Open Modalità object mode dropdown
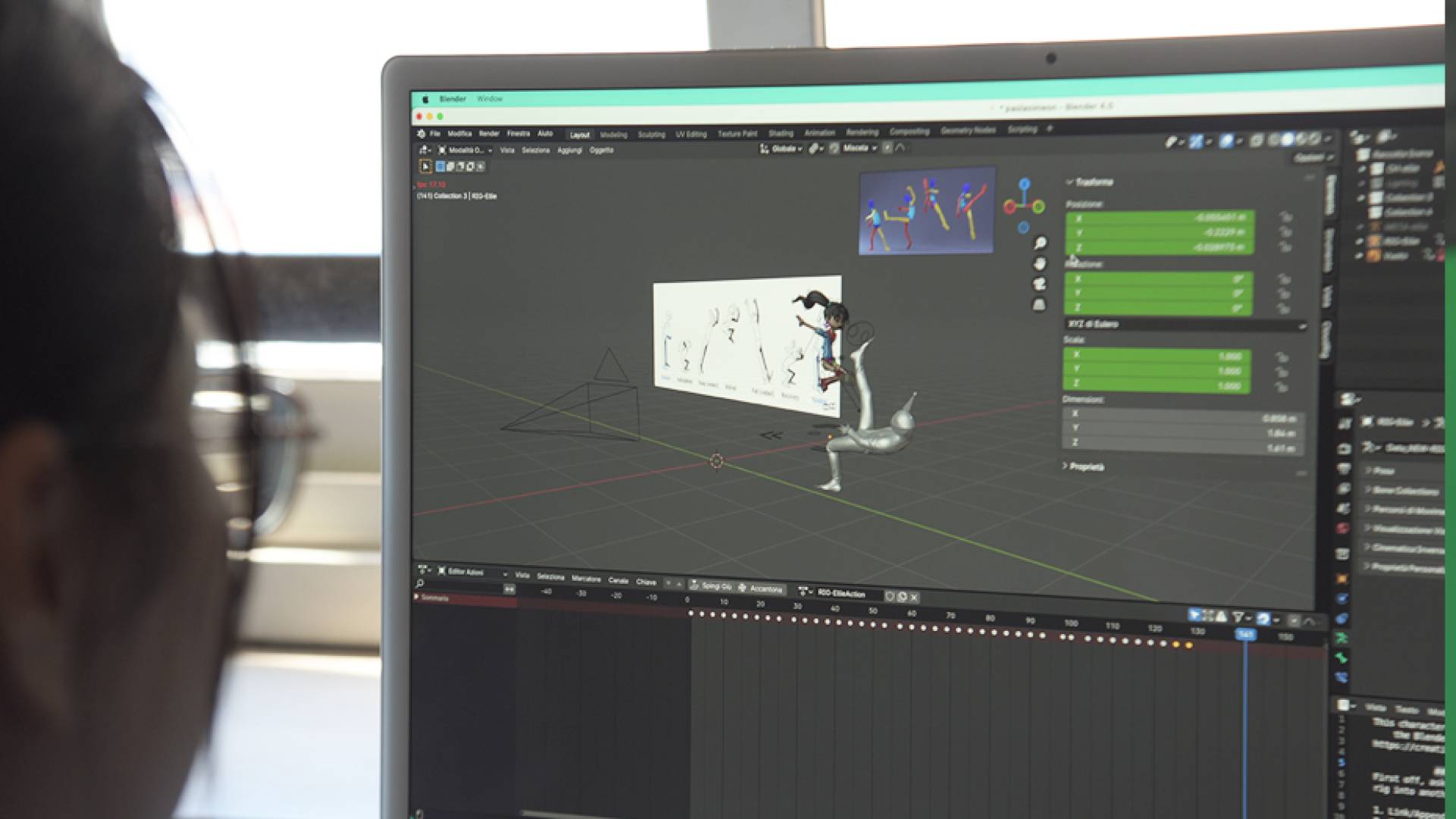 point(465,150)
